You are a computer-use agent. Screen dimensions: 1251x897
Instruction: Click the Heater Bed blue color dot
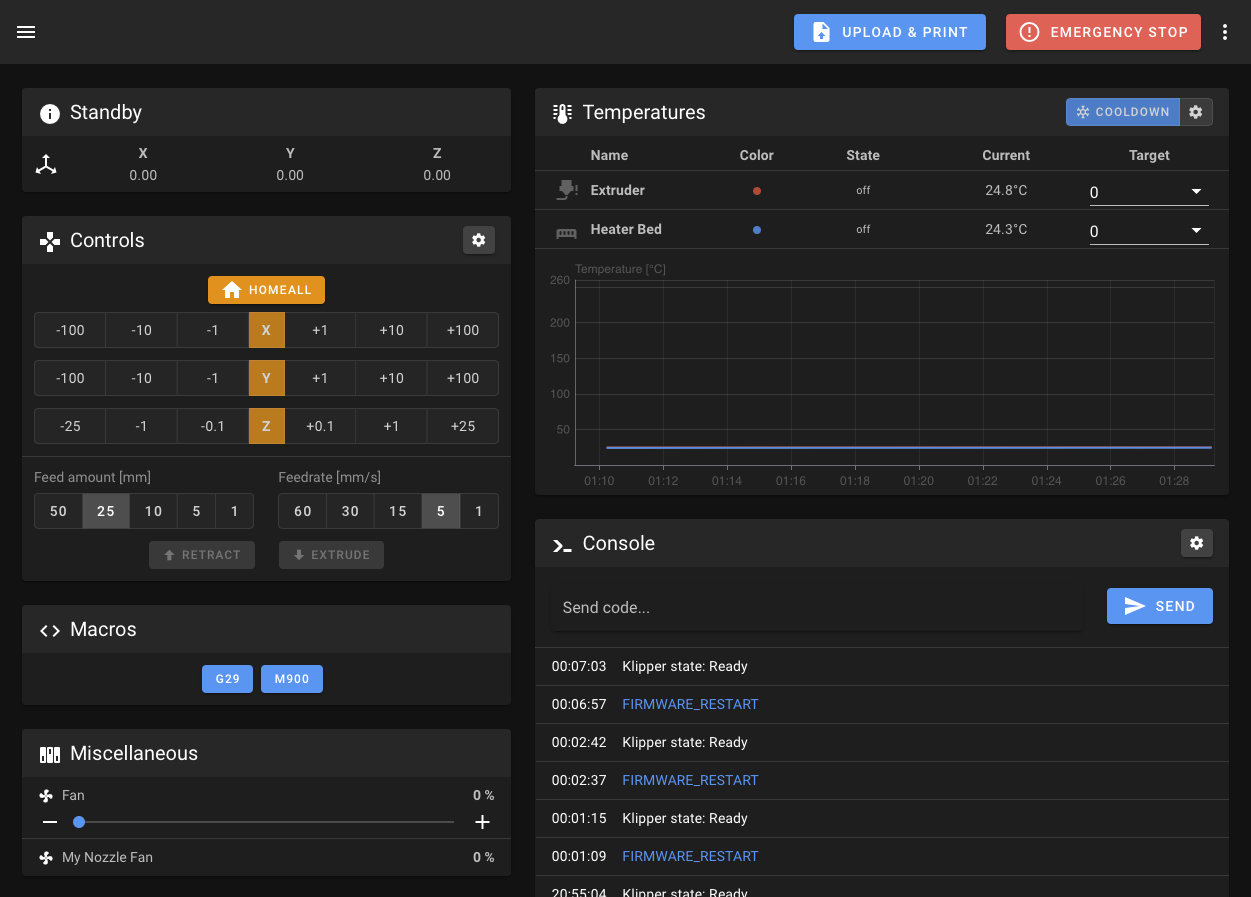point(757,230)
